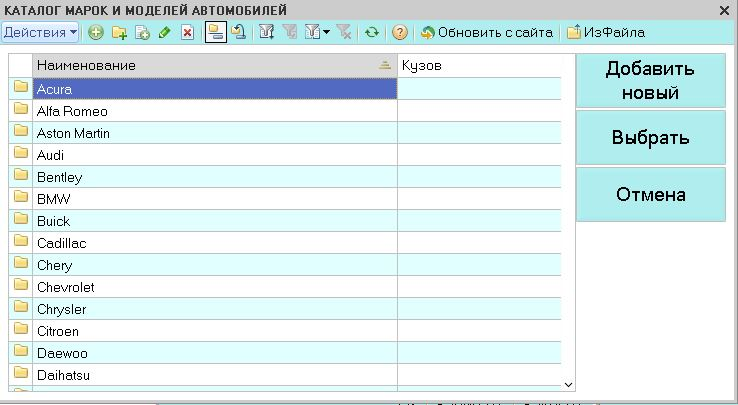The width and height of the screenshot is (738, 405).
Task: Select the Audi row
Action: click(285, 155)
